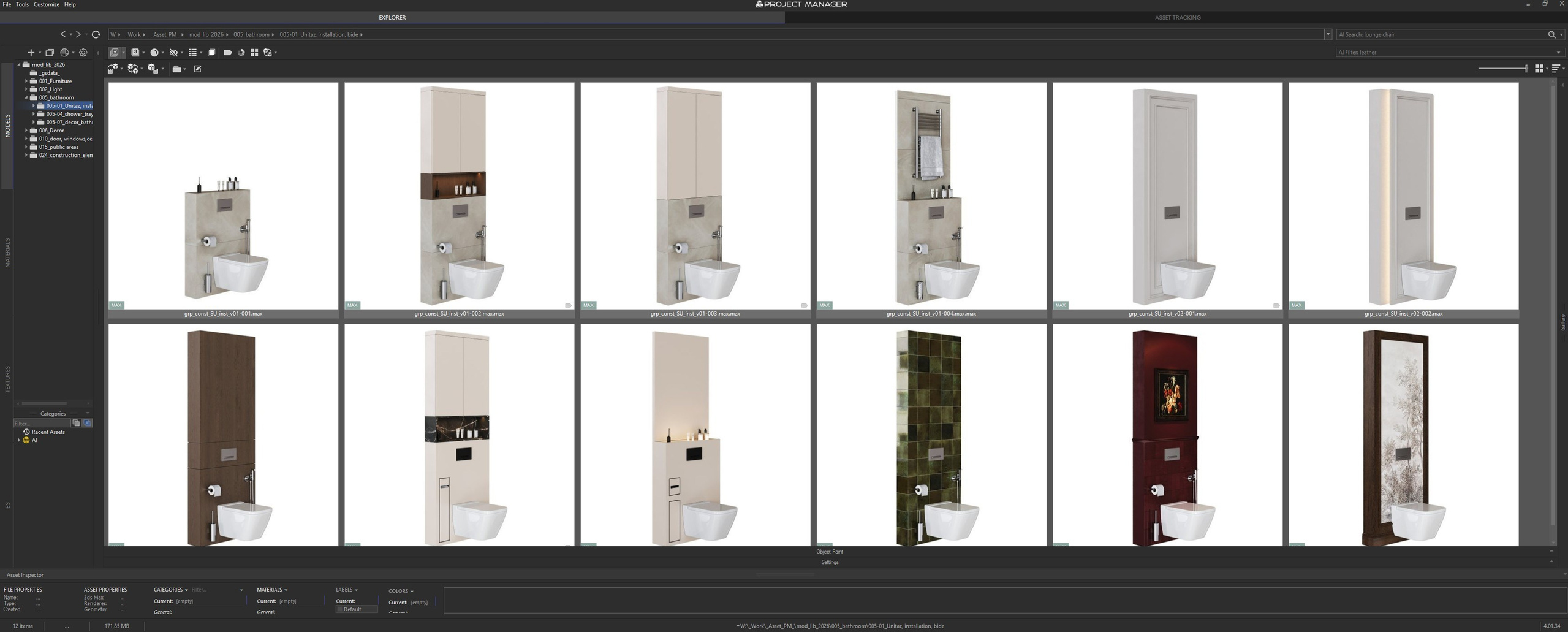Go forward with the right arrow
This screenshot has height=632, width=1568.
click(x=78, y=34)
